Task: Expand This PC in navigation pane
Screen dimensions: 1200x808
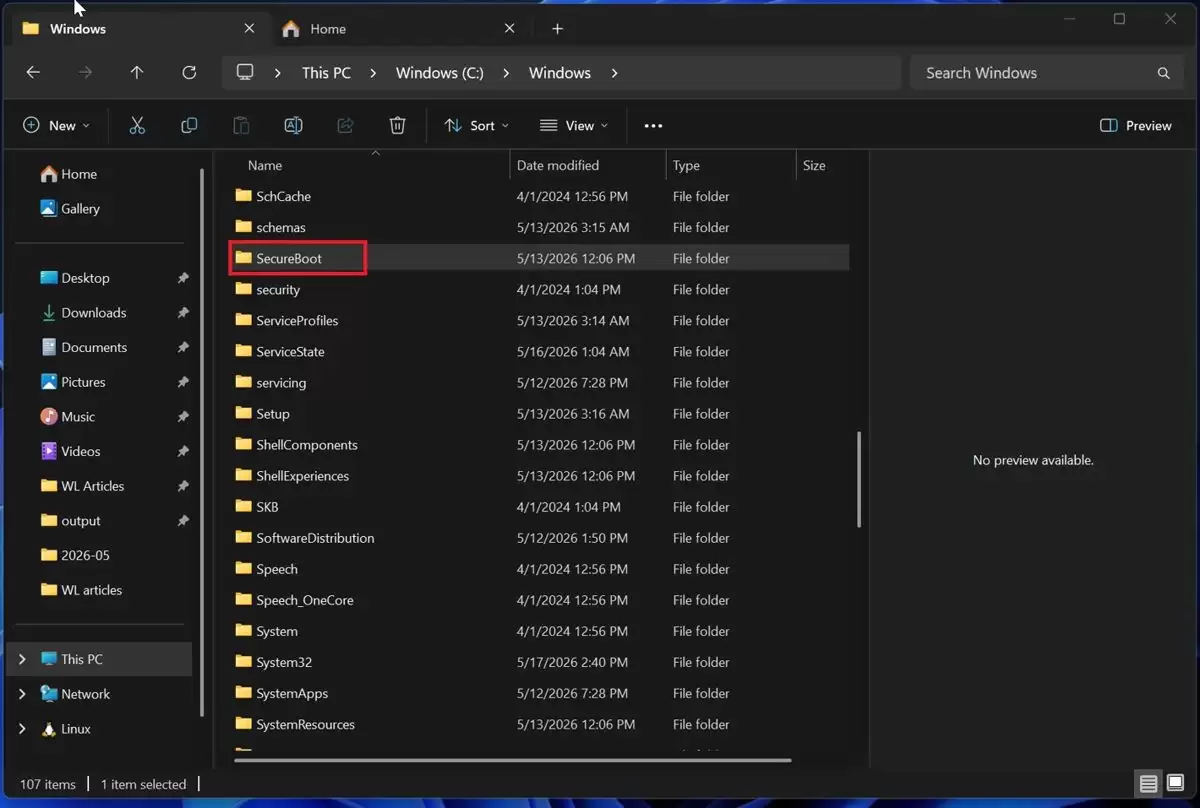Action: pyautogui.click(x=23, y=660)
